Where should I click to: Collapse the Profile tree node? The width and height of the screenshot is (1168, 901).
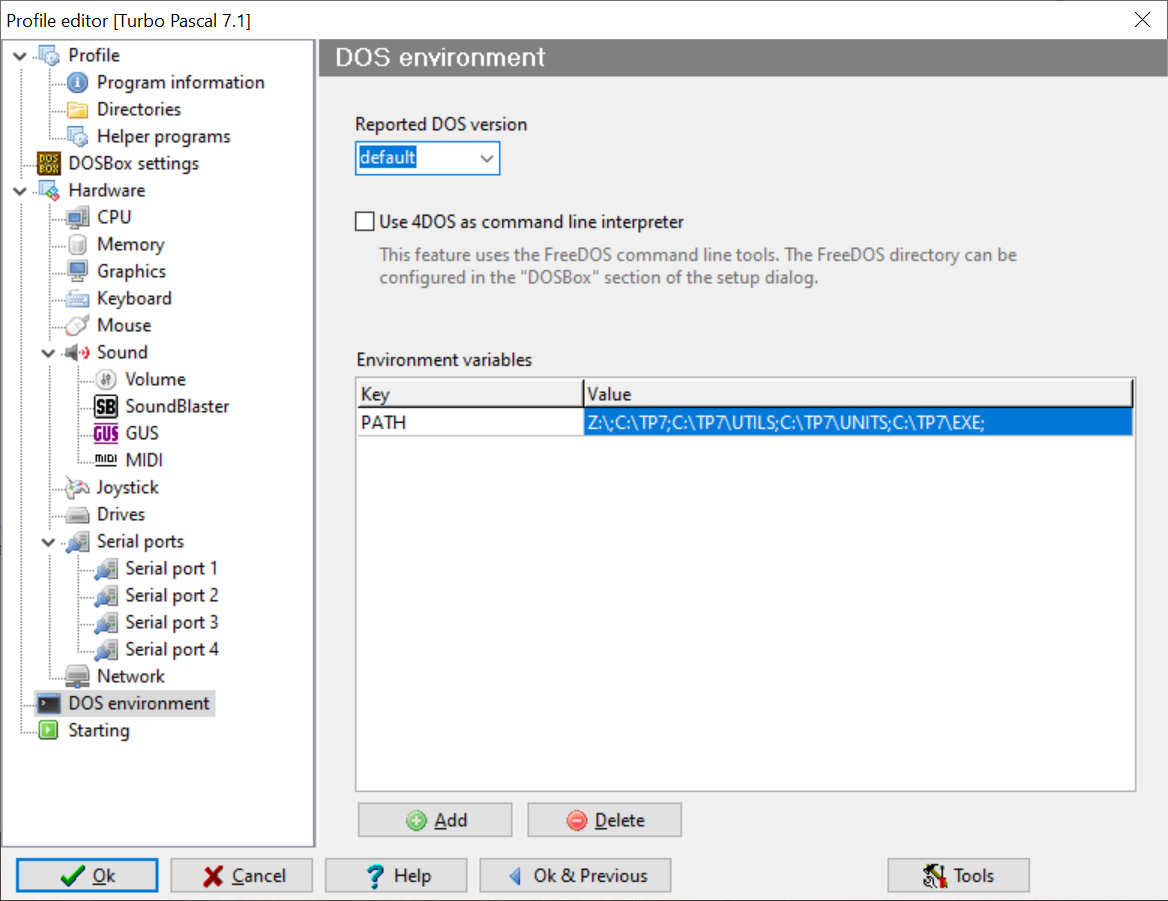pos(20,56)
